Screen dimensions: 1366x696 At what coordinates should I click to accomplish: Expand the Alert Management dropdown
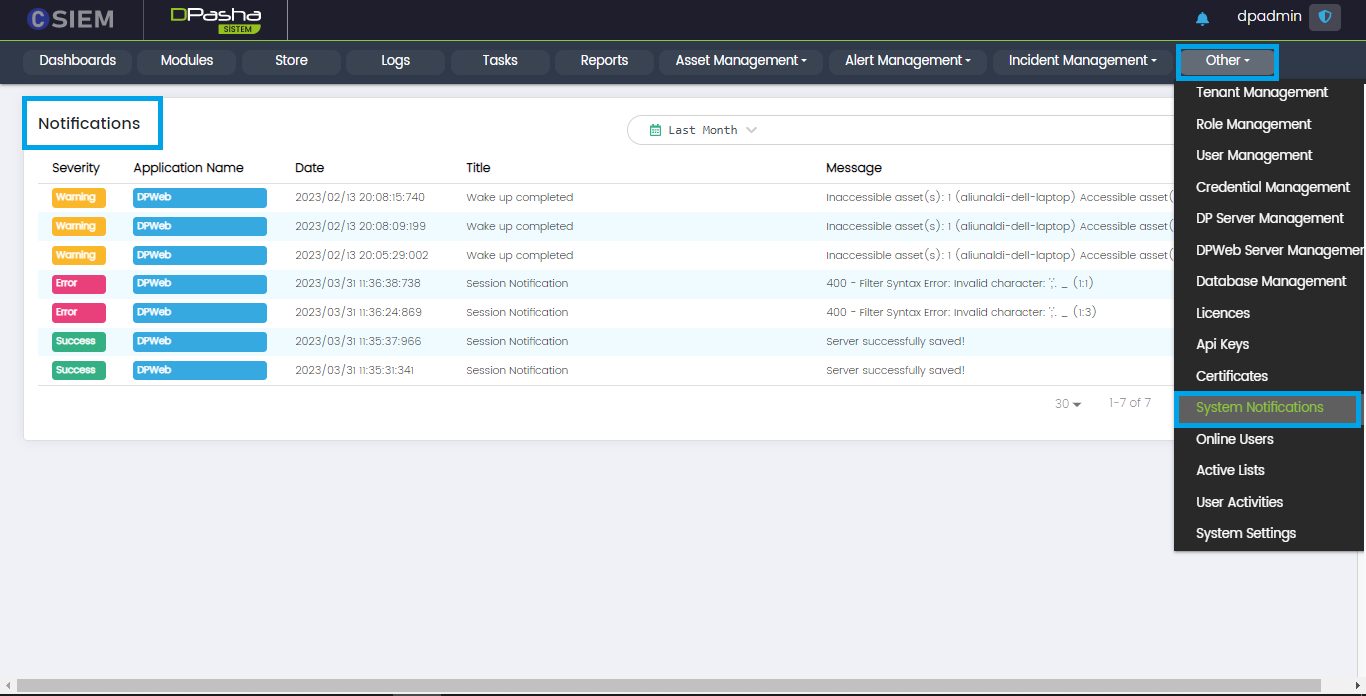[x=907, y=61]
